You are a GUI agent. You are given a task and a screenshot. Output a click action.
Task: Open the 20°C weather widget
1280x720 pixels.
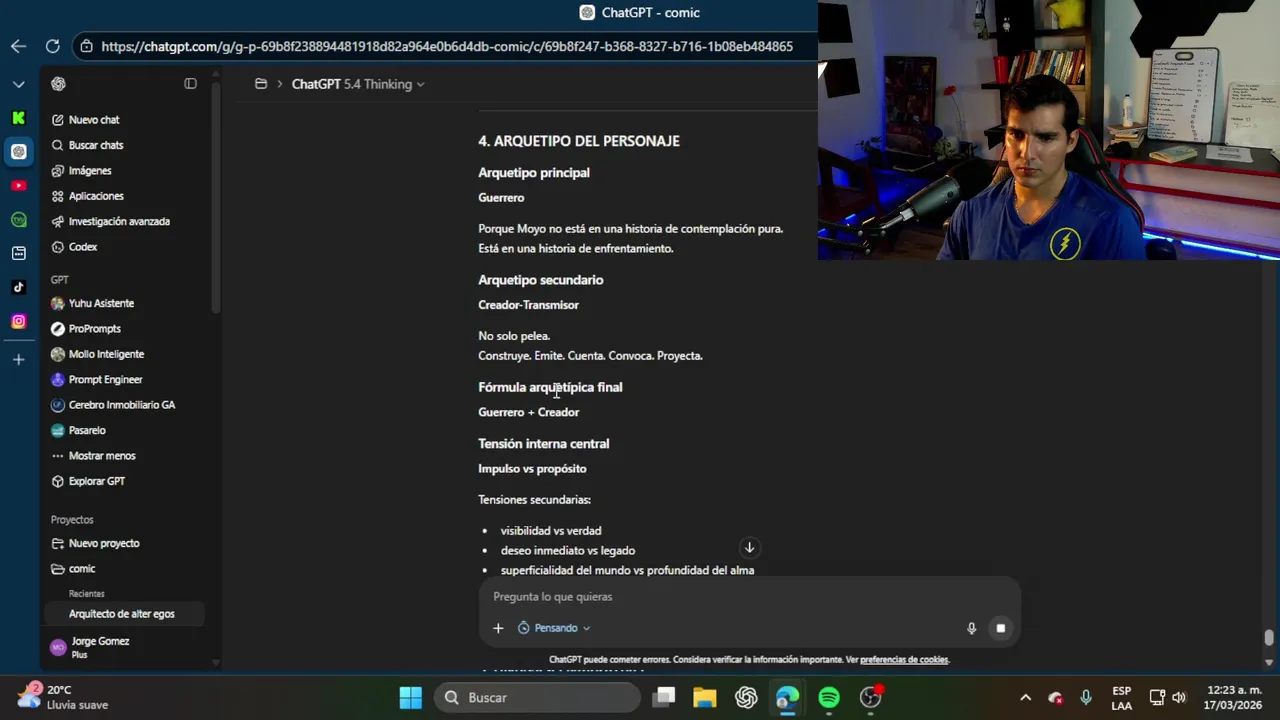(62, 697)
